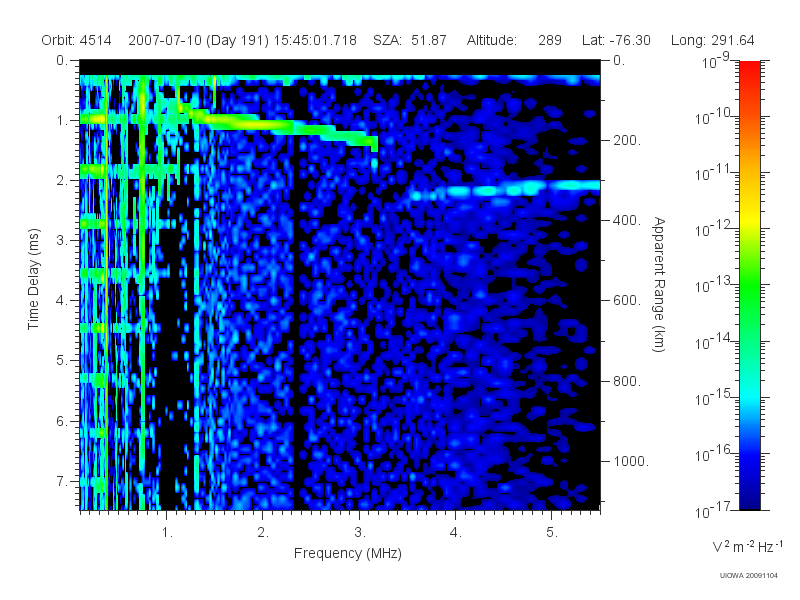
Task: Click the 'V² m⁻² Hz⁻¹' units label
Action: pos(747,546)
